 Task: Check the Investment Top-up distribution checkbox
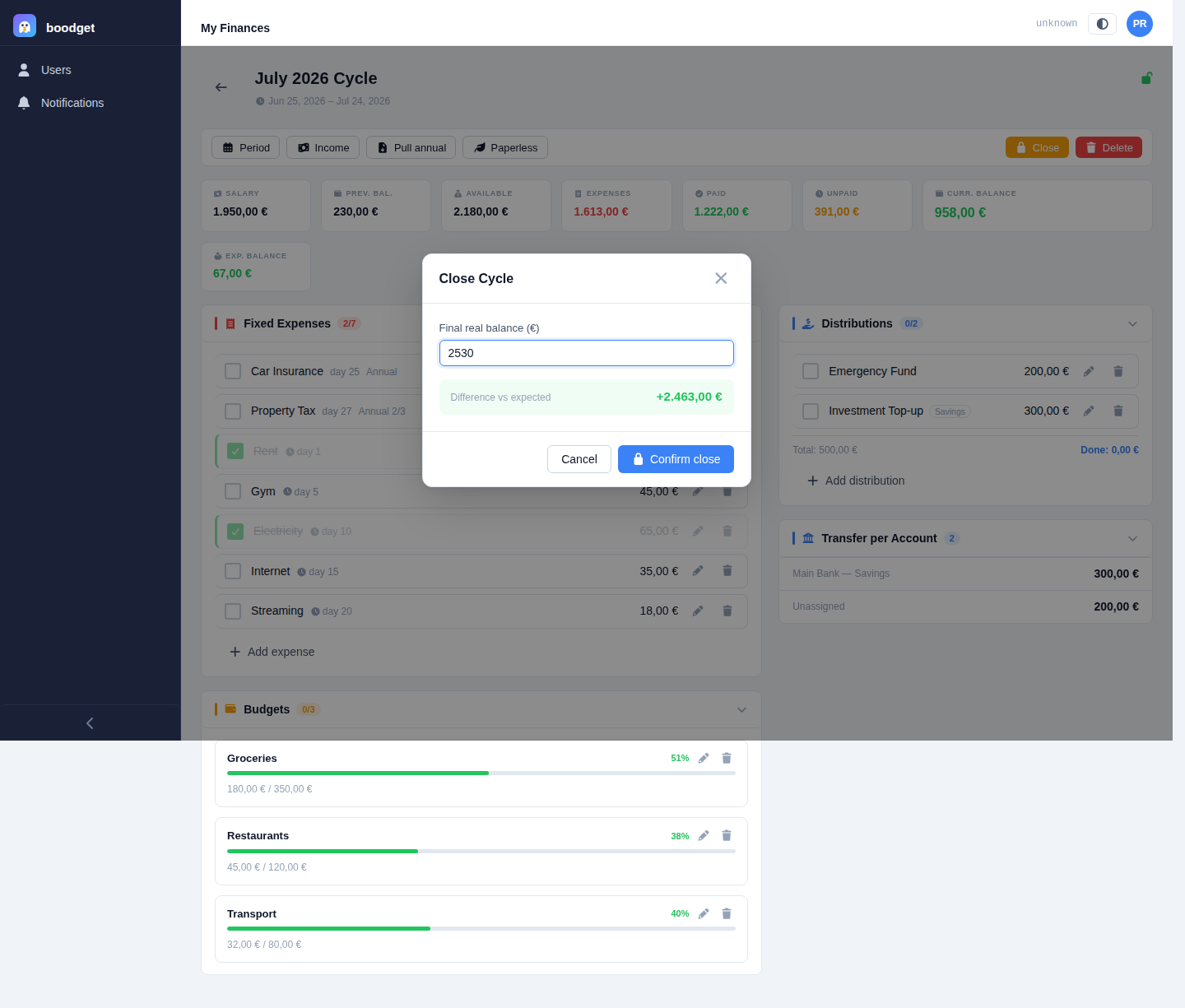(x=811, y=411)
